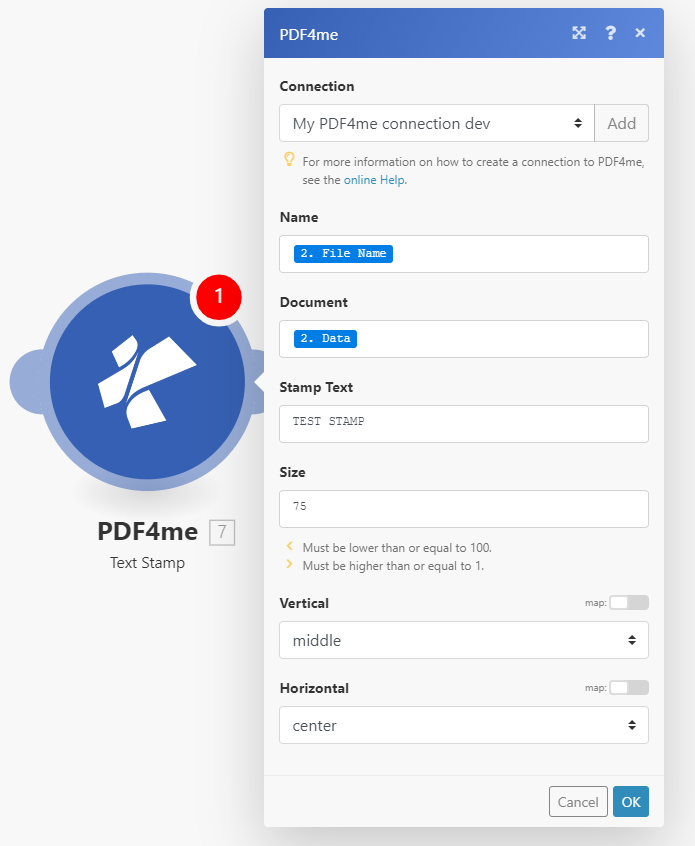Click the 'Text Stamp' module subtitle
695x846 pixels.
click(147, 563)
